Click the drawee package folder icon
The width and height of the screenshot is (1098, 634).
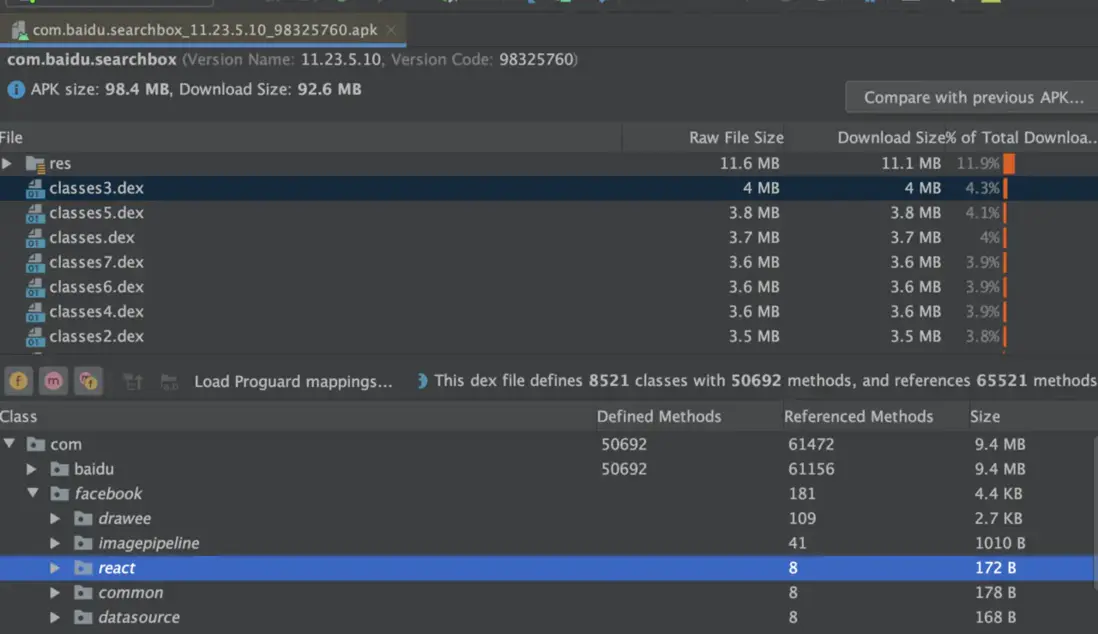tap(83, 518)
